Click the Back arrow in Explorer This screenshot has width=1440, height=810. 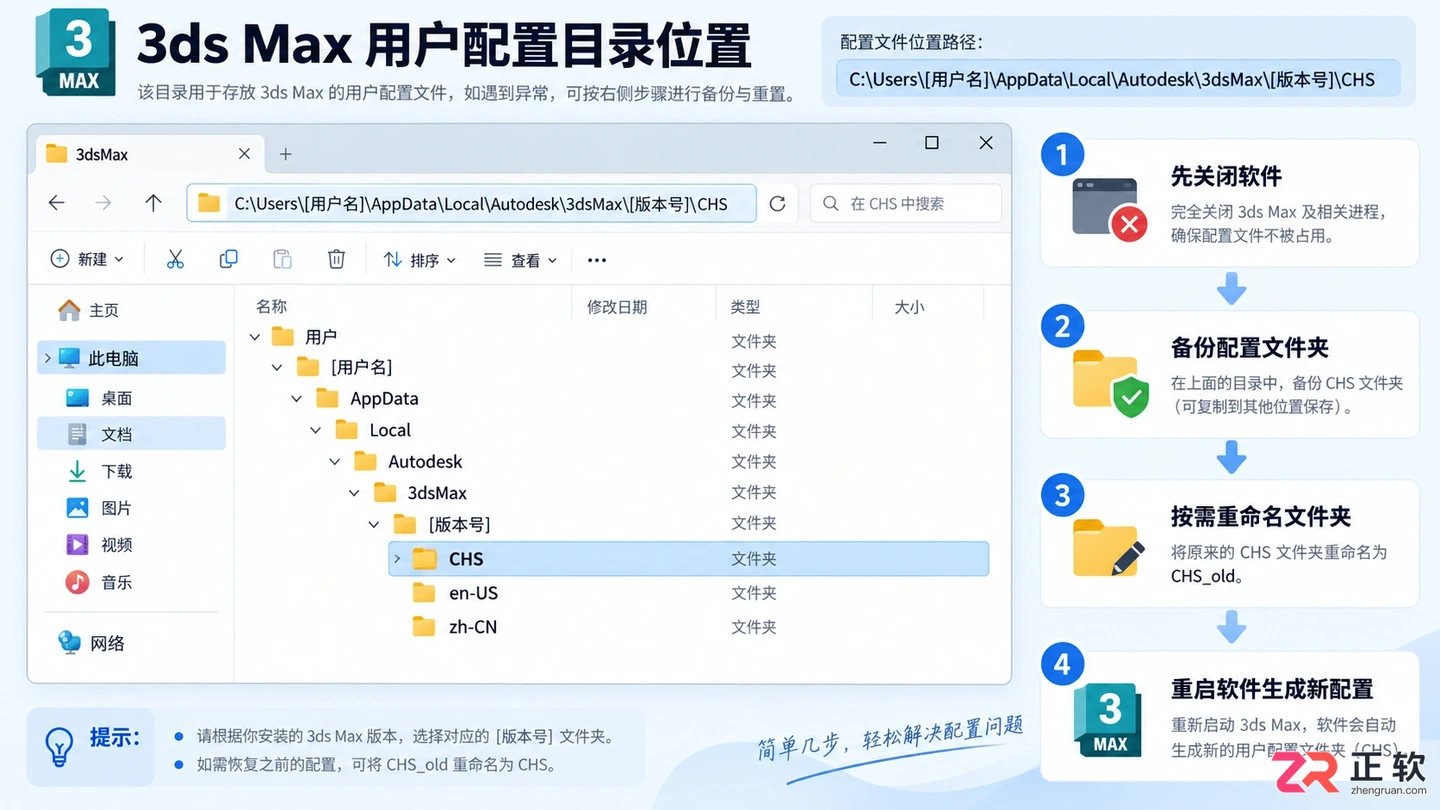point(57,203)
